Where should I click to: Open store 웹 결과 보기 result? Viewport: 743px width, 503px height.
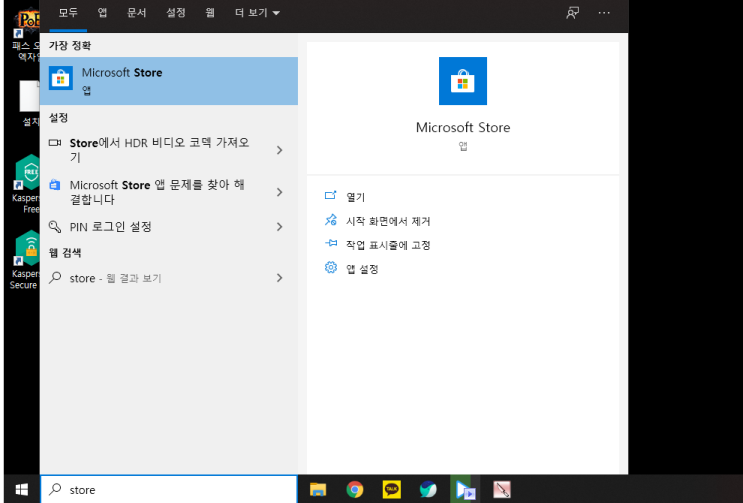click(x=169, y=278)
